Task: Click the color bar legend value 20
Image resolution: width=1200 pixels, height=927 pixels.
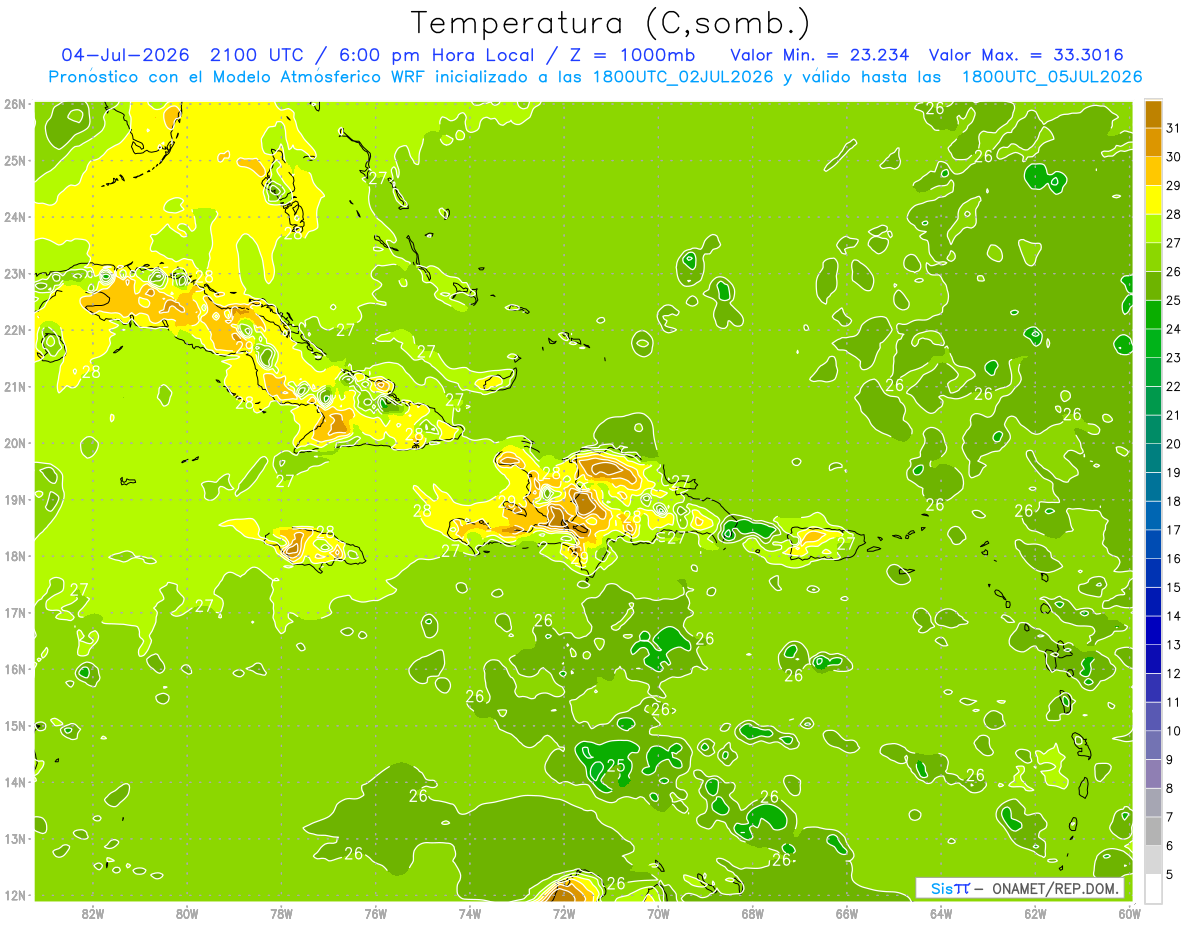Action: point(1174,444)
